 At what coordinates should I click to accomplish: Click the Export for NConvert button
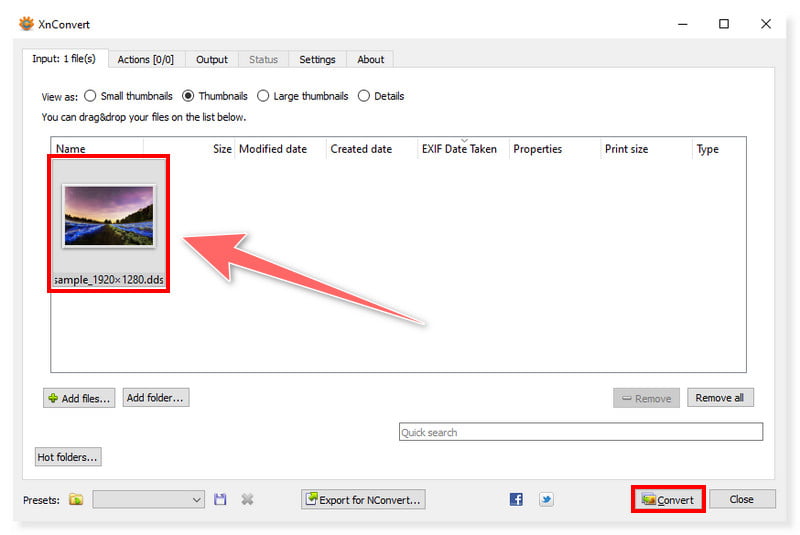click(x=363, y=499)
